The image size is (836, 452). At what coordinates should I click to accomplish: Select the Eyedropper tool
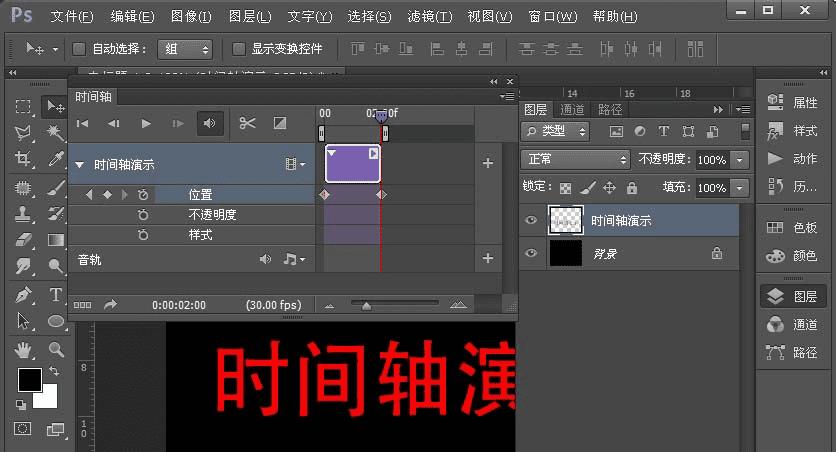[55, 158]
